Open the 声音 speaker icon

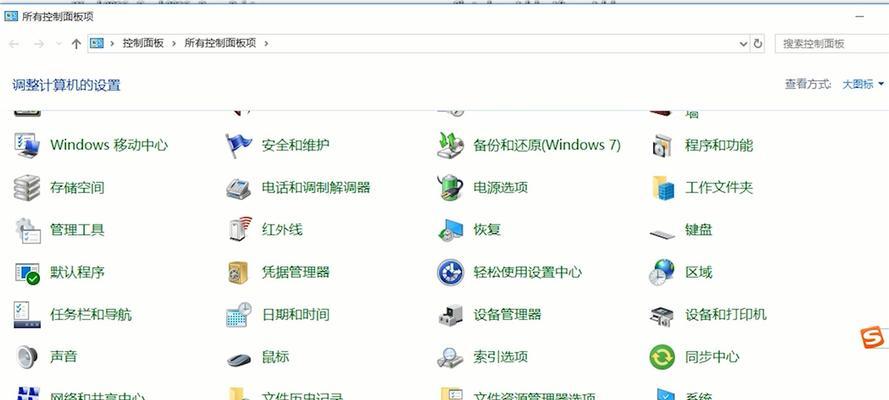[27, 357]
